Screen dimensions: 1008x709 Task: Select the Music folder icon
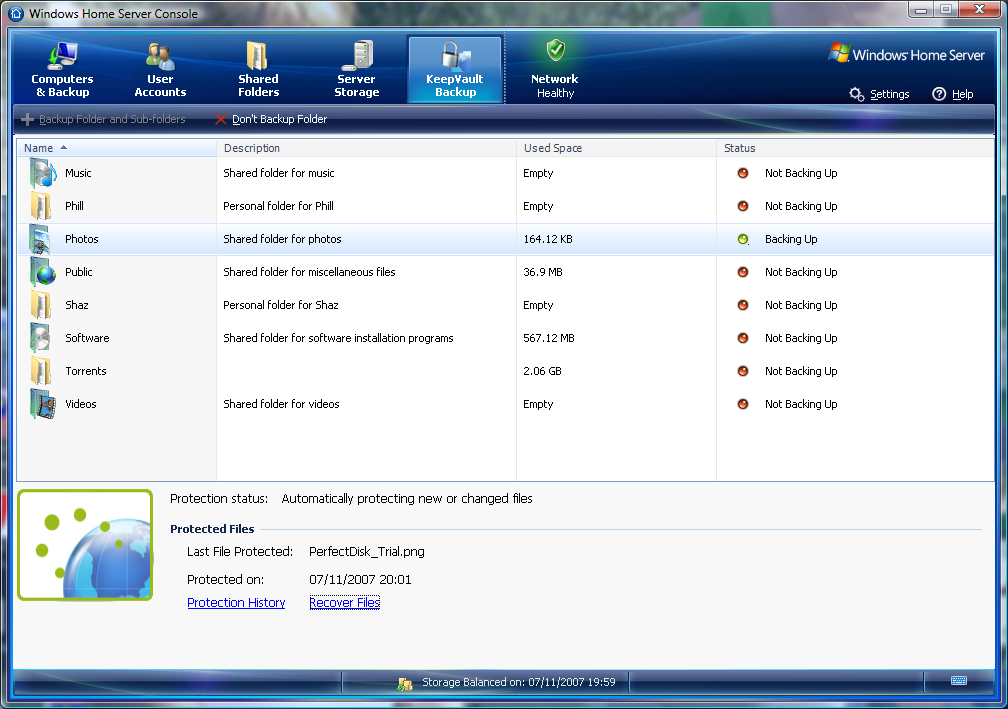[42, 174]
